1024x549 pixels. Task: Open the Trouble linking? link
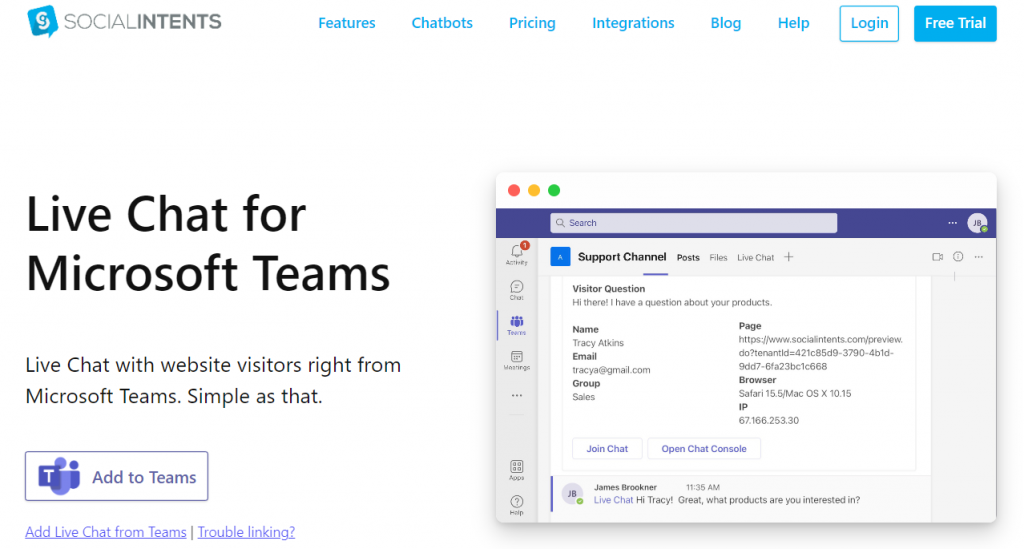246,532
